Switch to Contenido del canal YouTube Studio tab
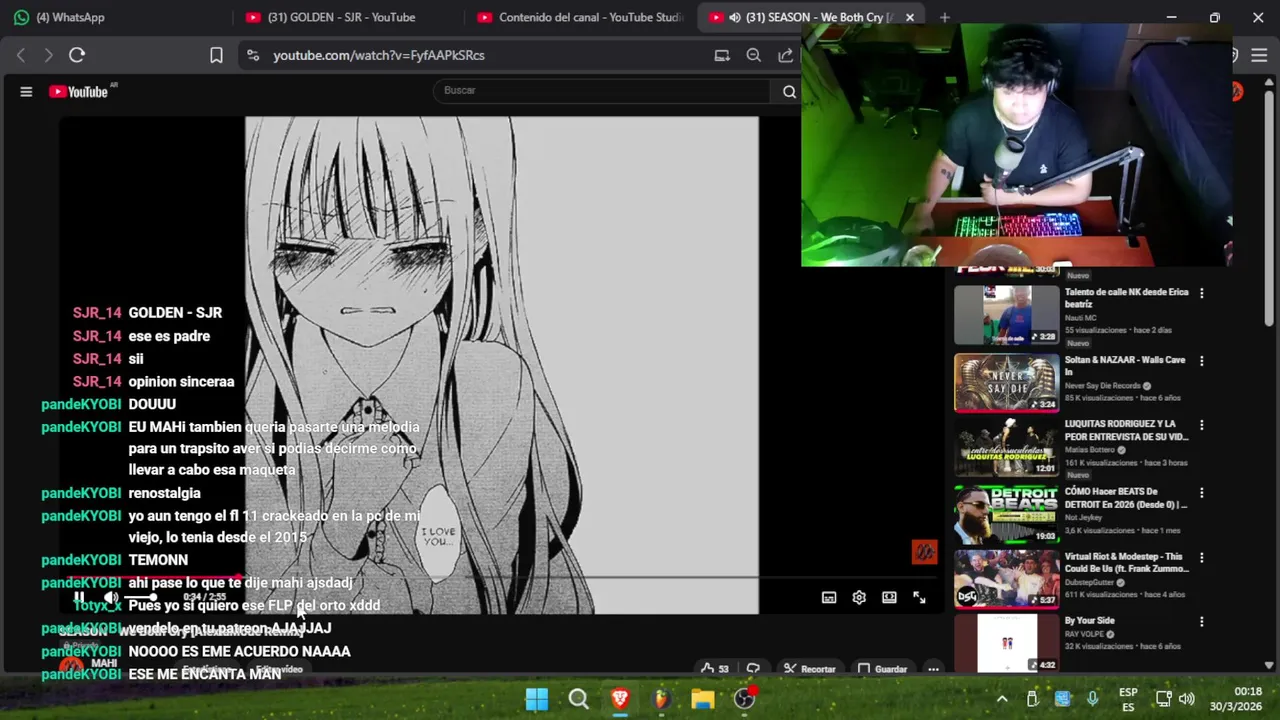Viewport: 1280px width, 720px height. click(x=580, y=17)
